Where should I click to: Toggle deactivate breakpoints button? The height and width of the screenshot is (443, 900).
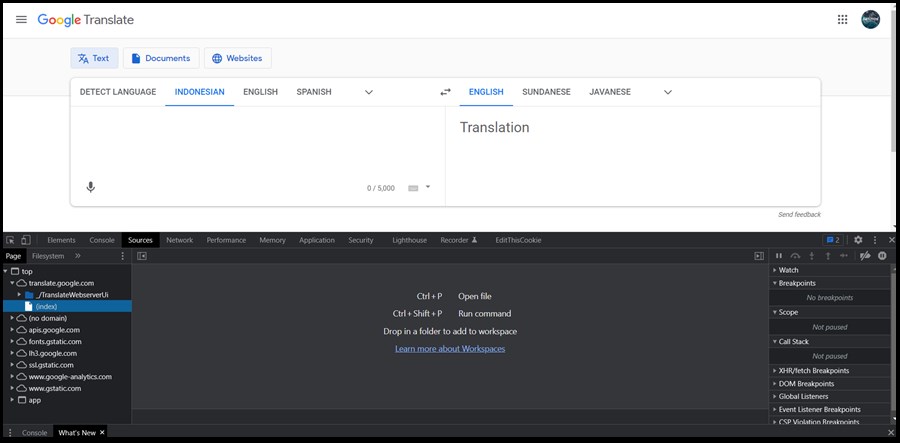point(864,256)
